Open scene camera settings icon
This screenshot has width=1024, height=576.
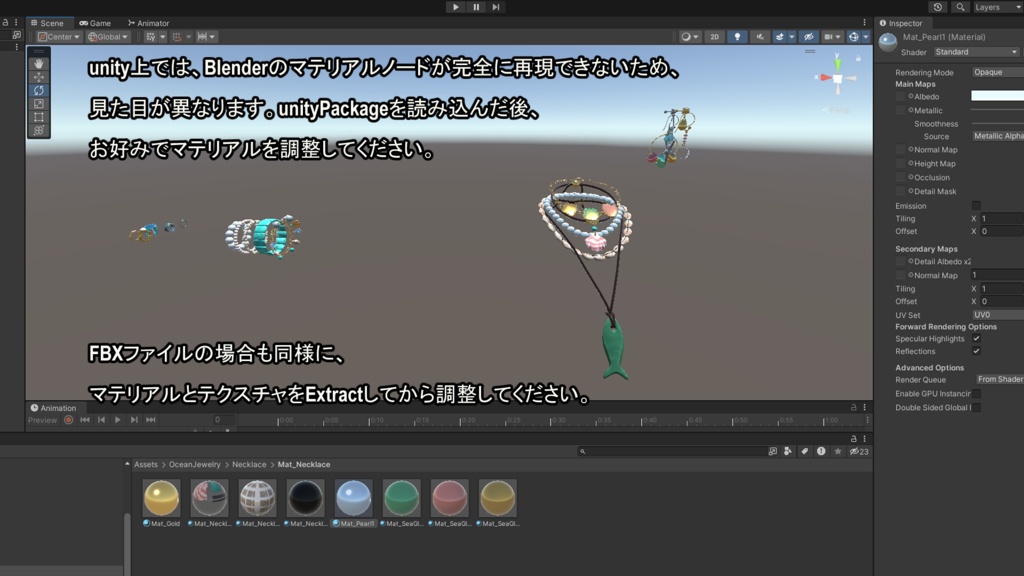pyautogui.click(x=831, y=37)
